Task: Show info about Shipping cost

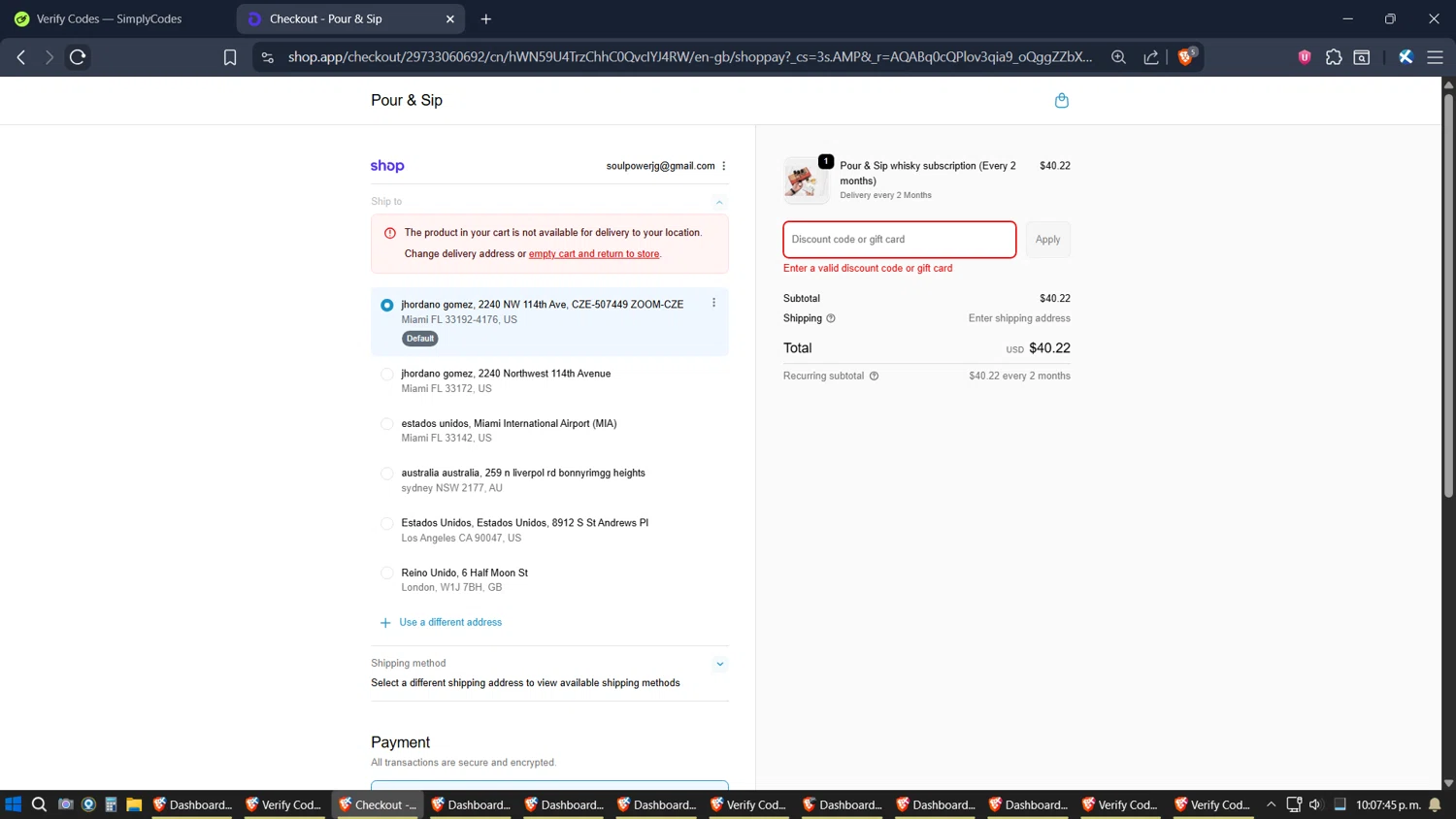Action: [x=831, y=318]
